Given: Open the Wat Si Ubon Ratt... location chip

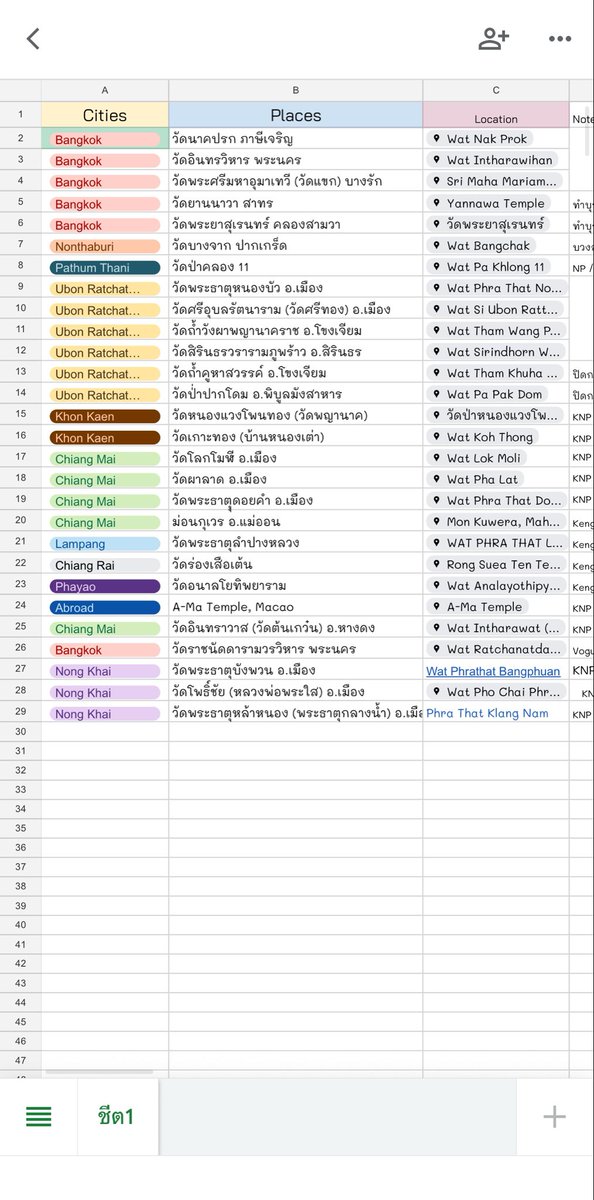Looking at the screenshot, I should [x=495, y=309].
